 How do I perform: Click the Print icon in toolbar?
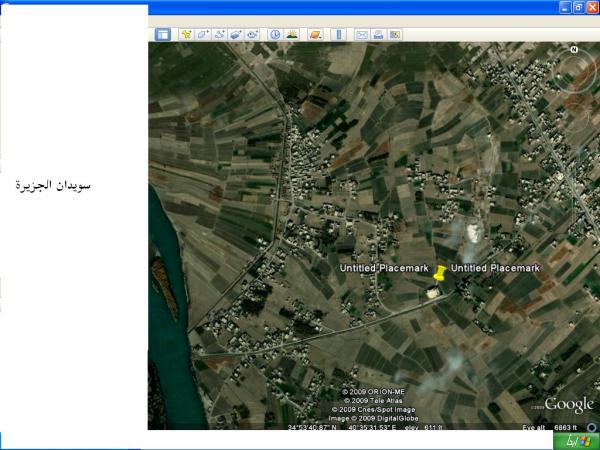coord(378,34)
